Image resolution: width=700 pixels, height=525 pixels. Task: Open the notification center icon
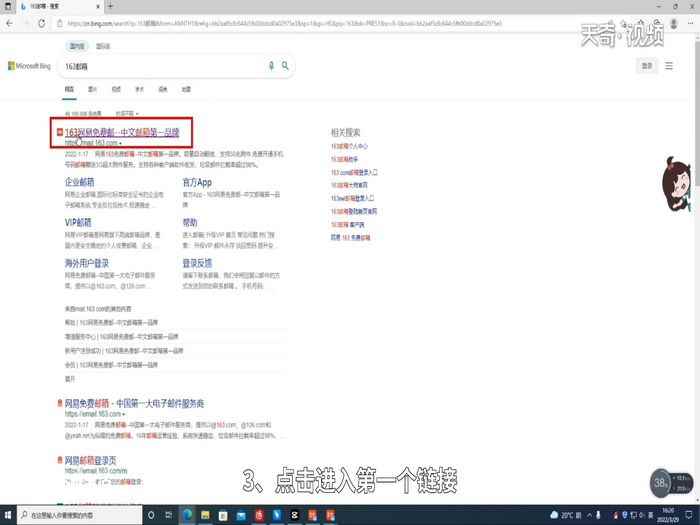coord(690,515)
